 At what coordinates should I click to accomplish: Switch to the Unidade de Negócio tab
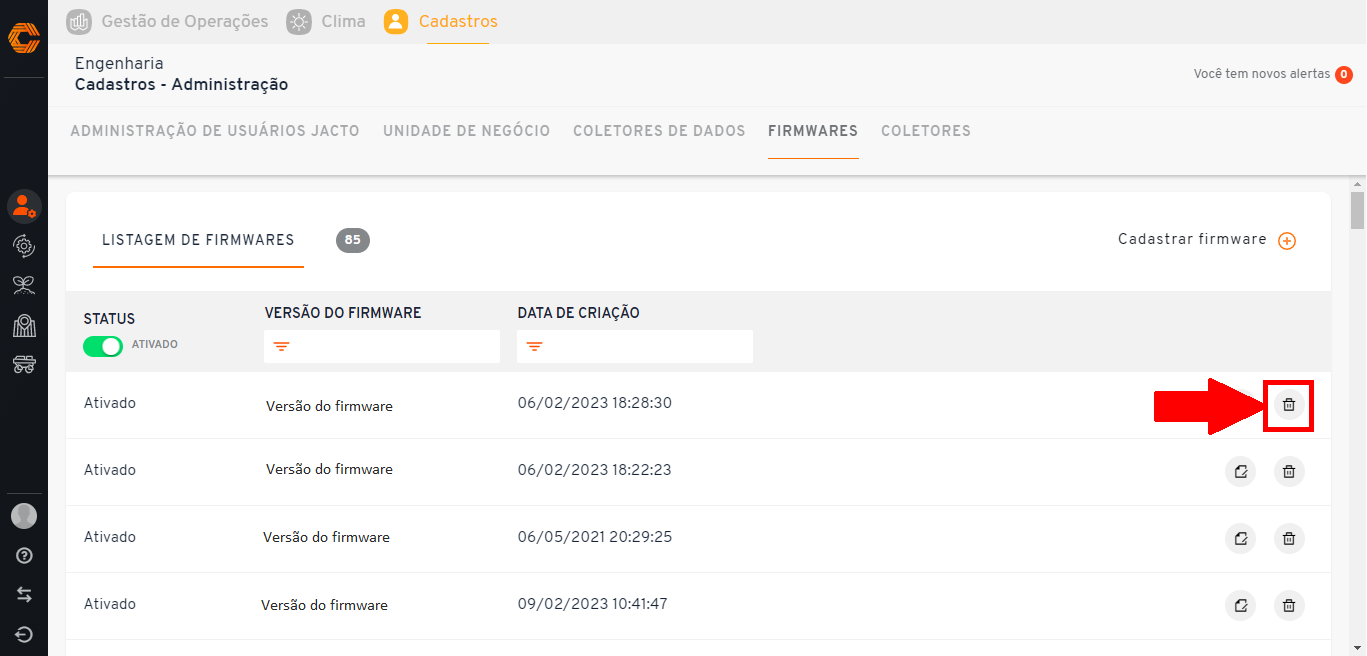(x=466, y=131)
